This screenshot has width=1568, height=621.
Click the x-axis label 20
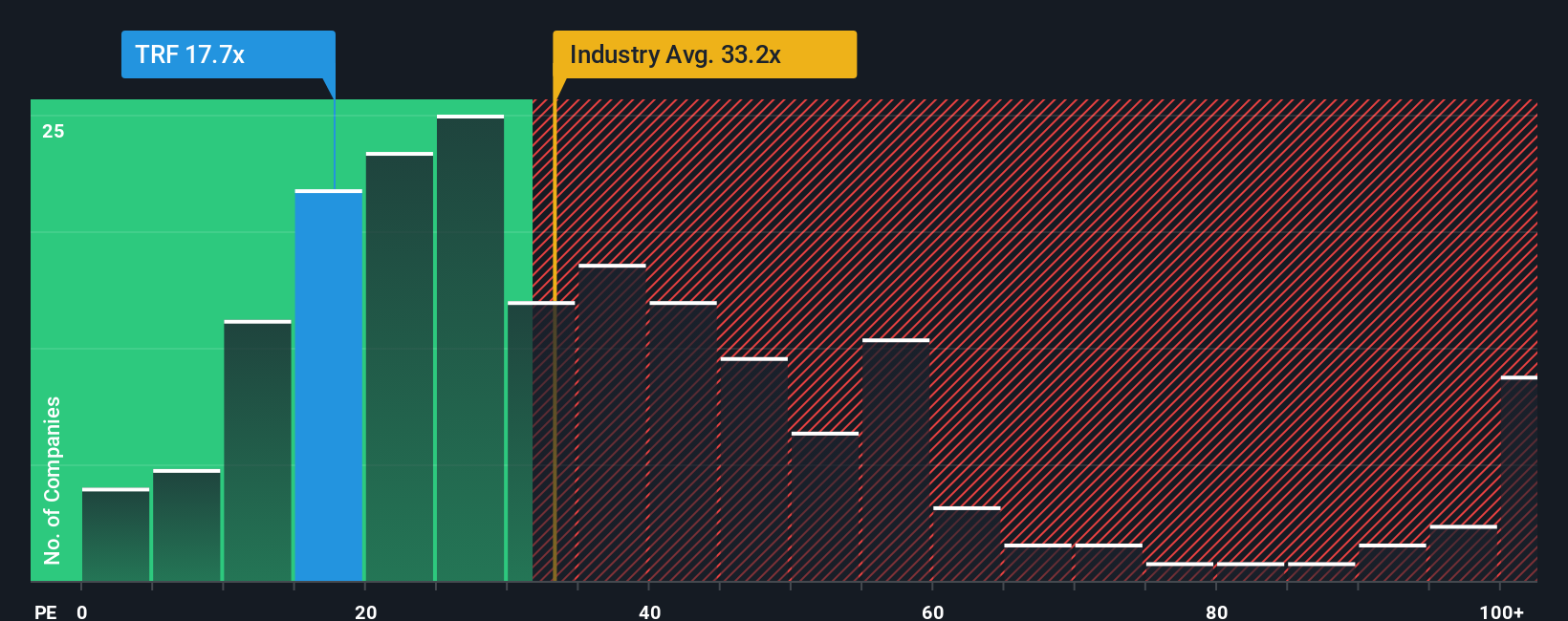365,611
